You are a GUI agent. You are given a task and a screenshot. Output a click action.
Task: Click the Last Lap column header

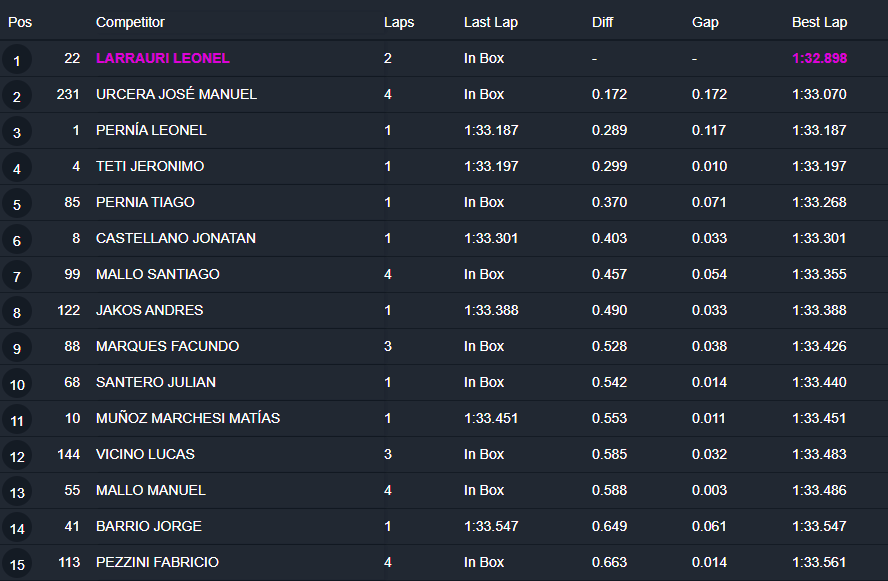tap(490, 22)
